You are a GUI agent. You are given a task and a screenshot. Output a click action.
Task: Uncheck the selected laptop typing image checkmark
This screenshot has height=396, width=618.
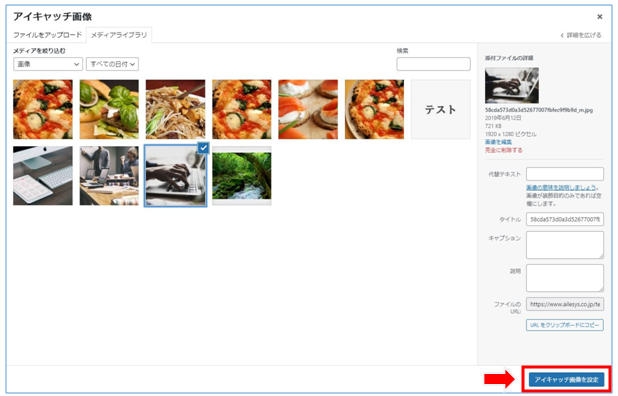click(x=203, y=148)
